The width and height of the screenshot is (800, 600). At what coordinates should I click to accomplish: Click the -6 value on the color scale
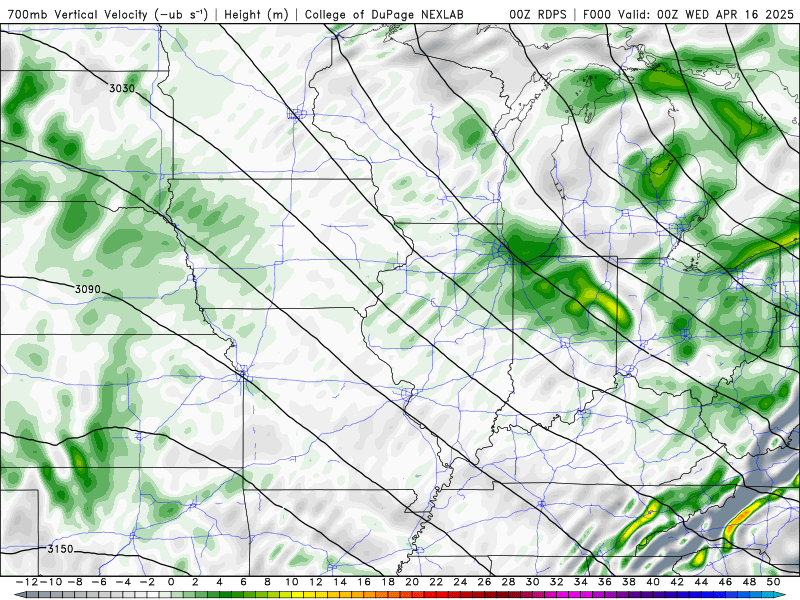coord(99,582)
